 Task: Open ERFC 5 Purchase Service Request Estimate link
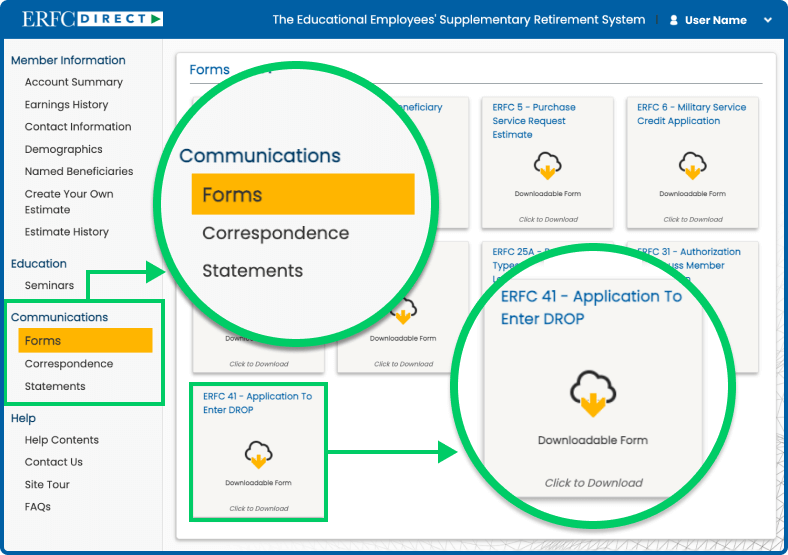tap(534, 121)
